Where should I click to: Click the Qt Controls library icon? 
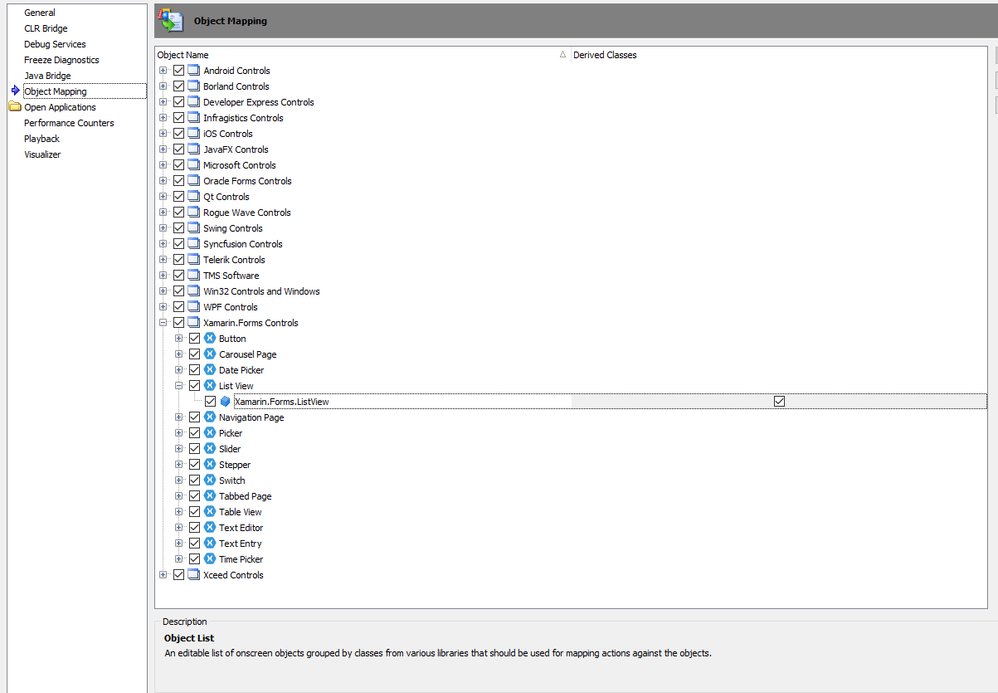[193, 197]
